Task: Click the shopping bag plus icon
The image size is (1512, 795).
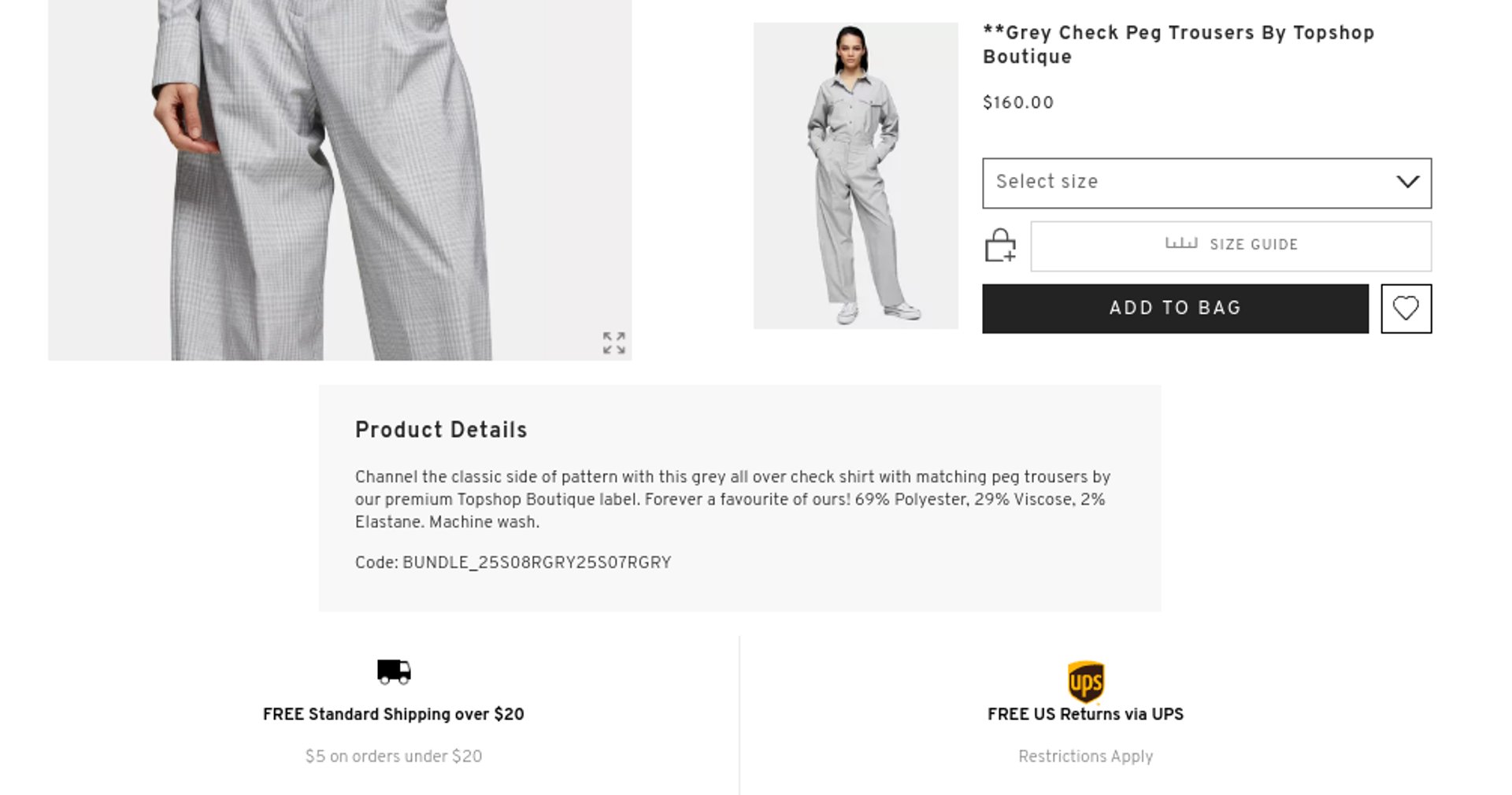Action: click(x=1000, y=246)
